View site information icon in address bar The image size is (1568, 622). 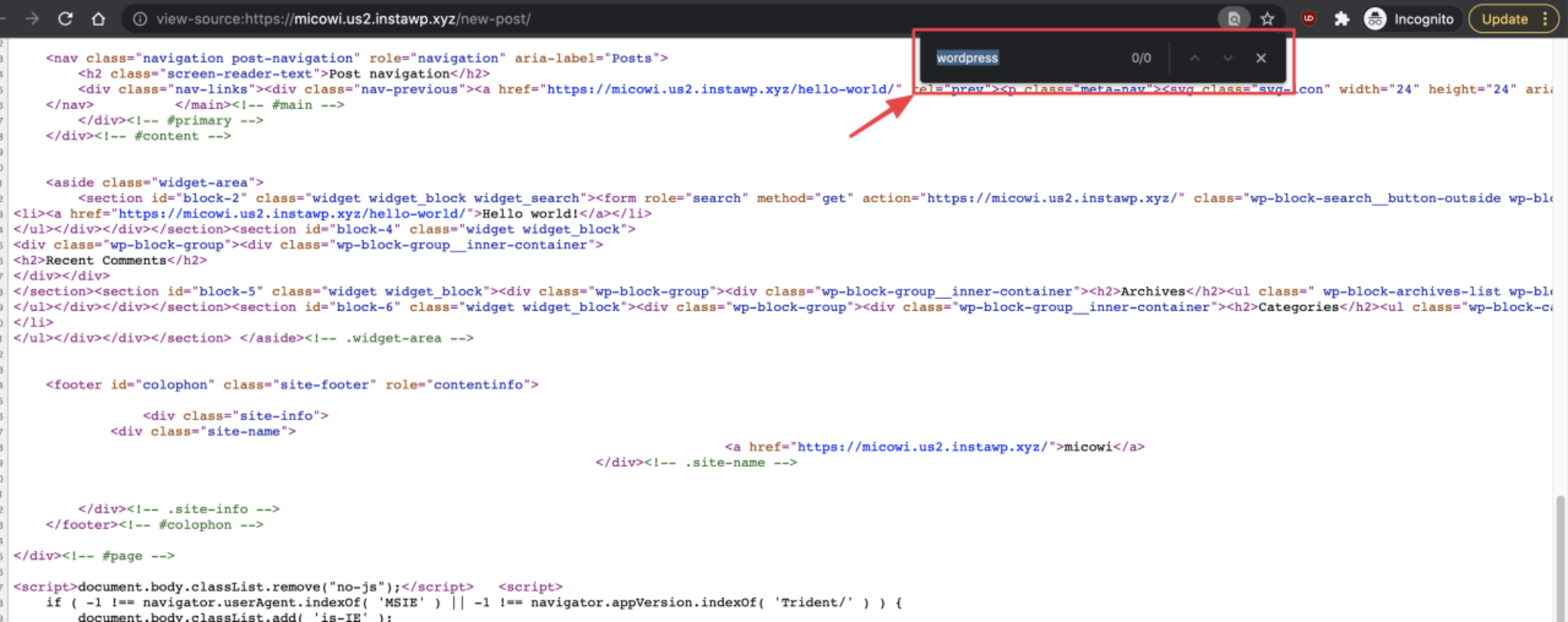point(140,19)
